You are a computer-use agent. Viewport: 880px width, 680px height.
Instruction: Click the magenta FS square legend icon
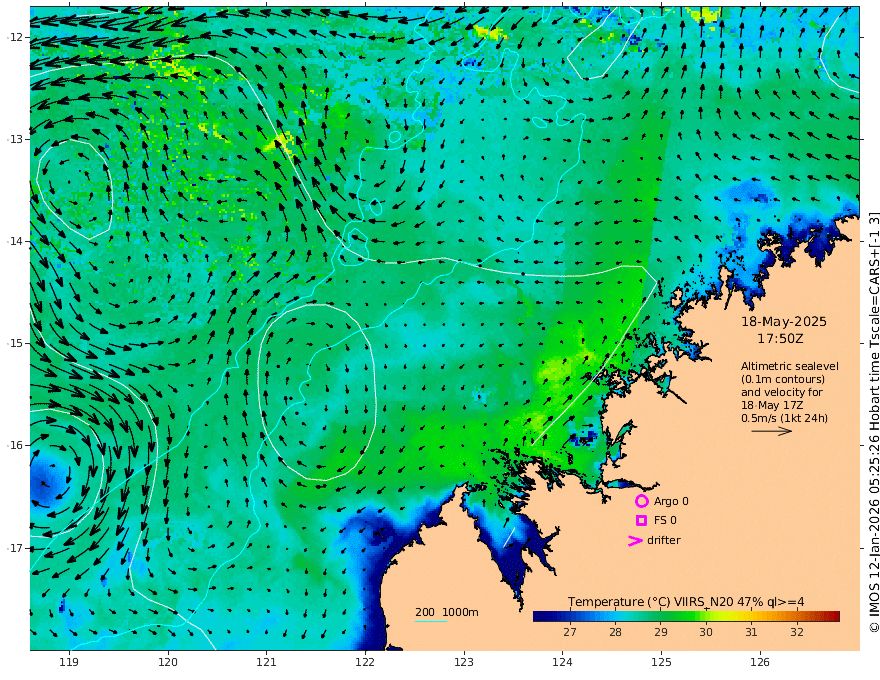(x=641, y=521)
